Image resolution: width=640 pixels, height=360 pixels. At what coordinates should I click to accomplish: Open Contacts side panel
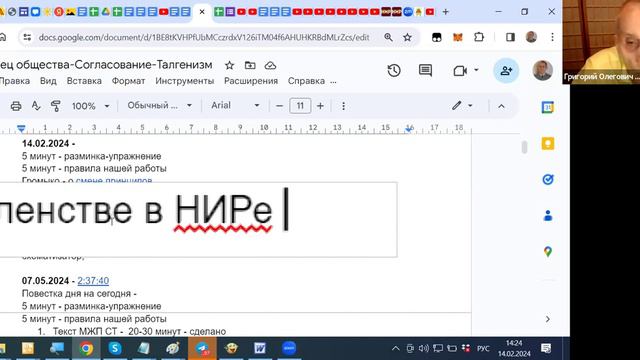click(x=548, y=216)
